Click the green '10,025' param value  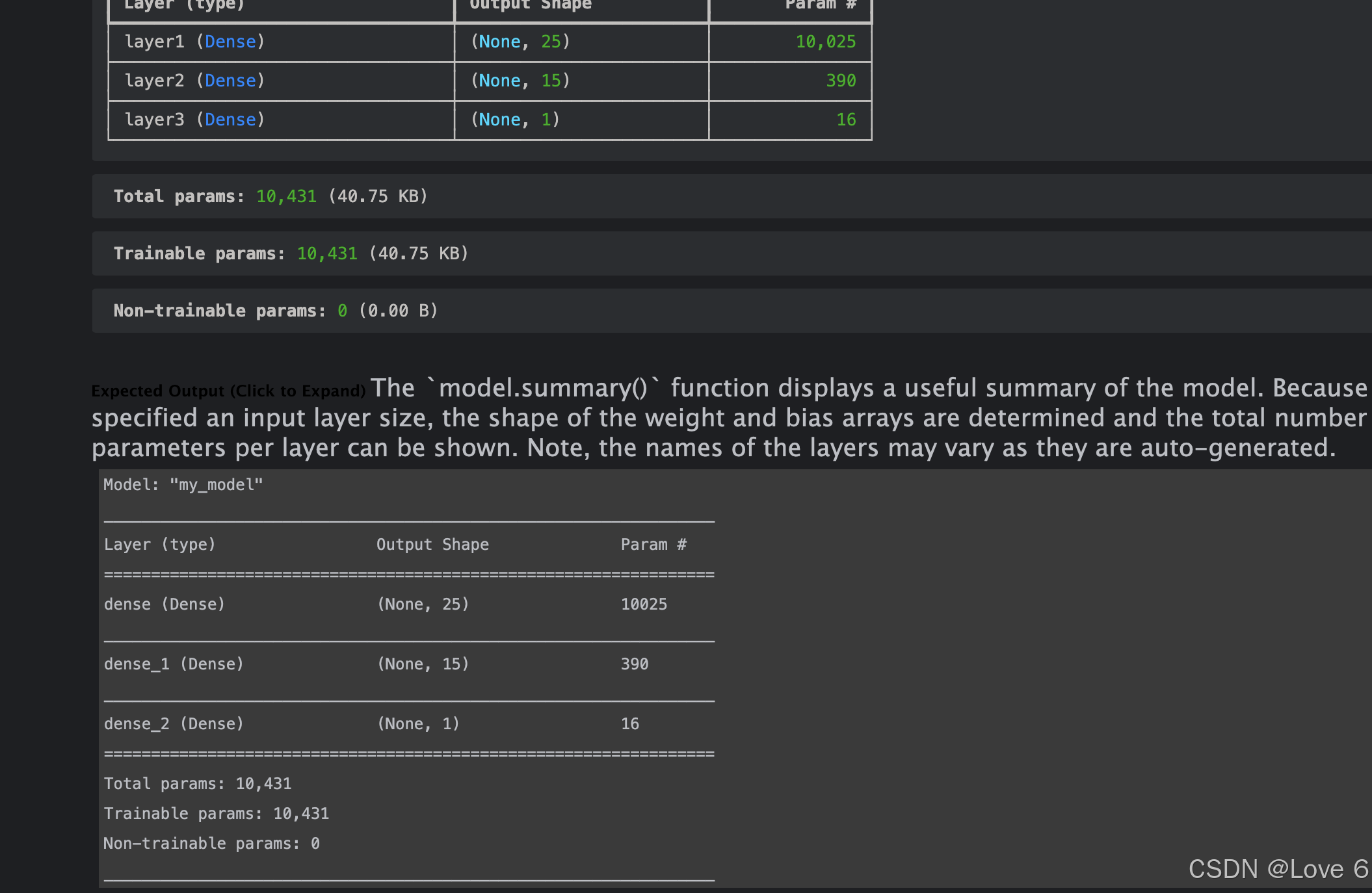coord(826,42)
